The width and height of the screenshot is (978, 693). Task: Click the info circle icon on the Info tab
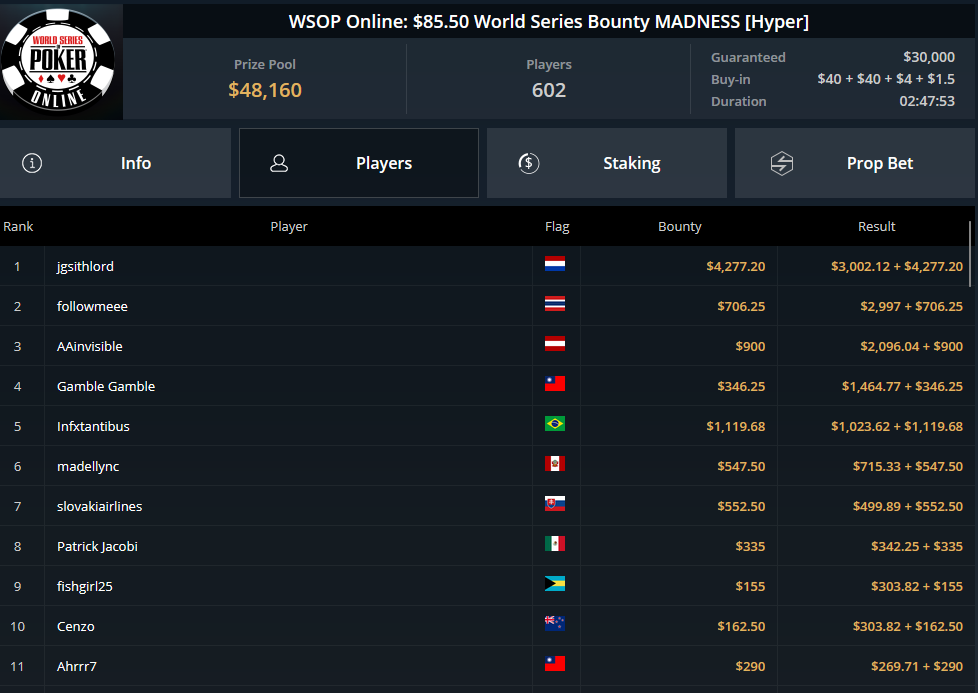click(32, 163)
